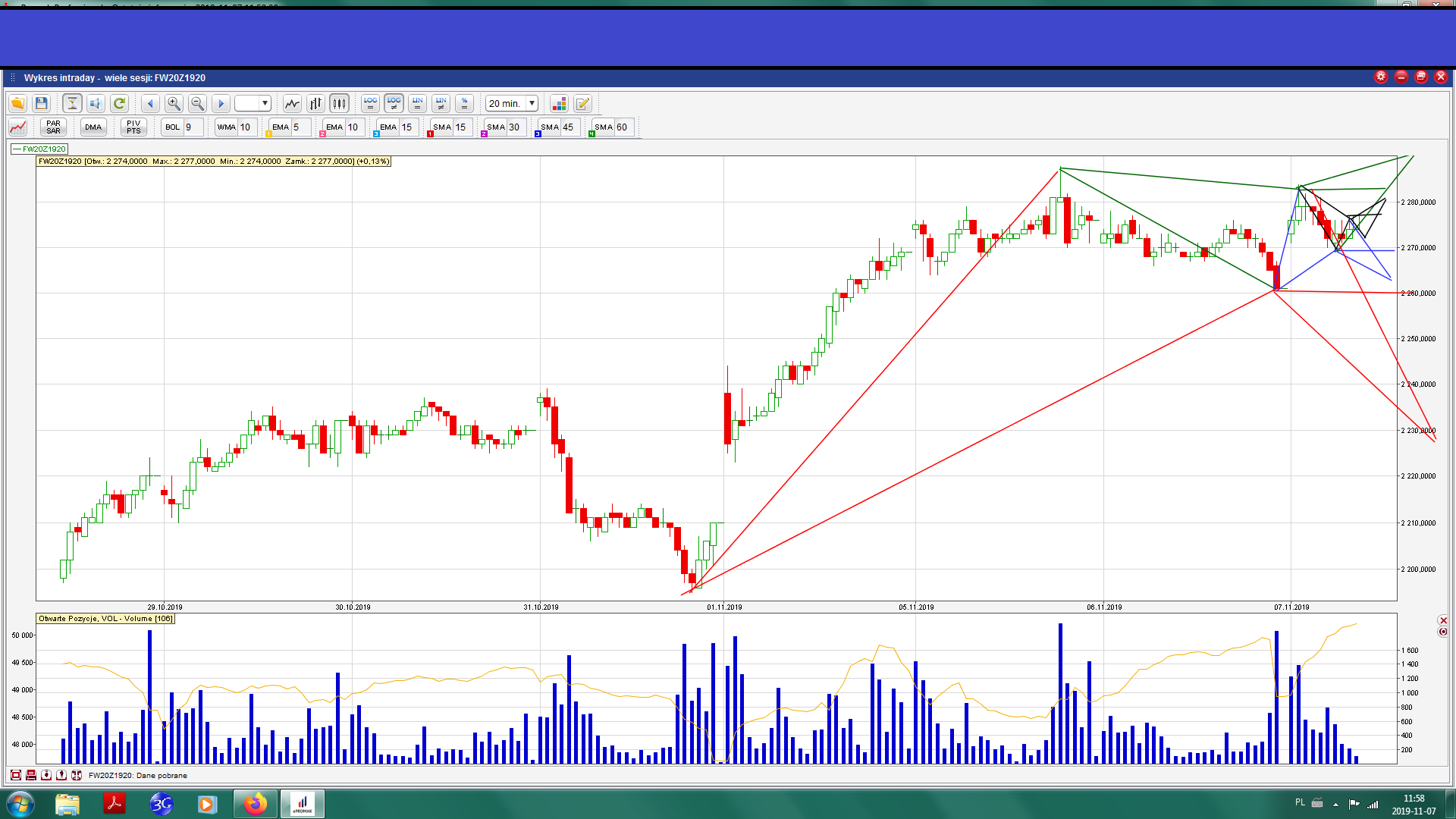Click the SMA 60 indicator button
Viewport: 1456px width, 819px height.
tap(604, 127)
